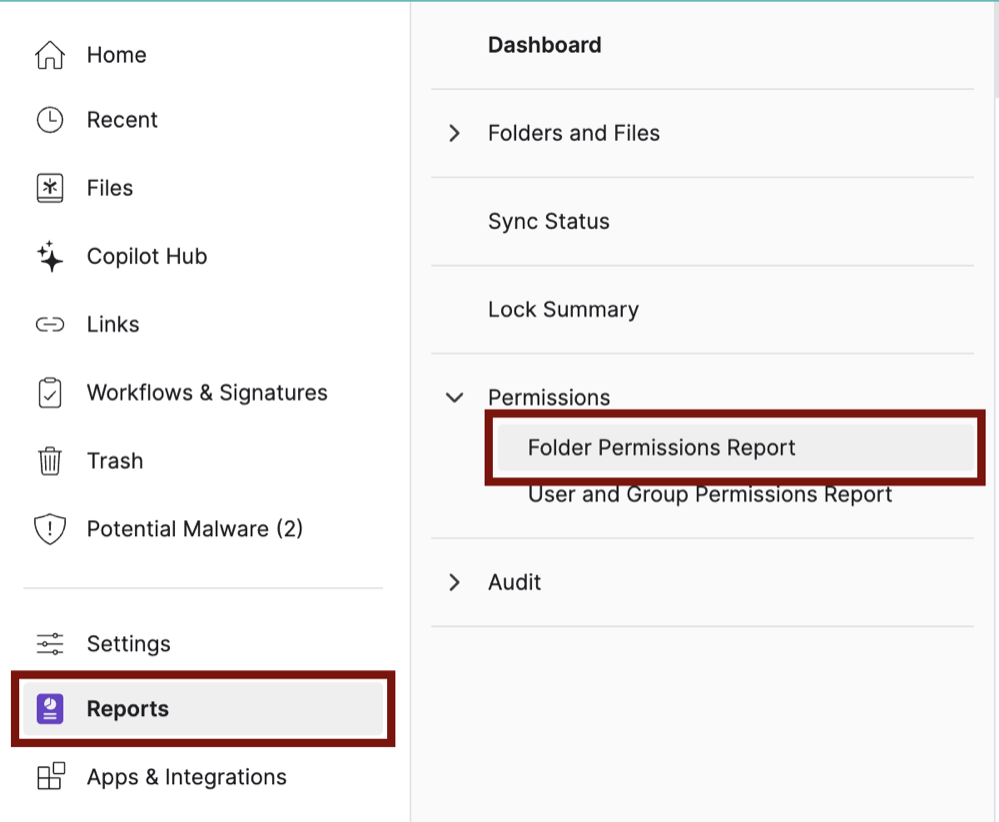
Task: Click the Potential Malware (2) label
Action: [x=194, y=528]
